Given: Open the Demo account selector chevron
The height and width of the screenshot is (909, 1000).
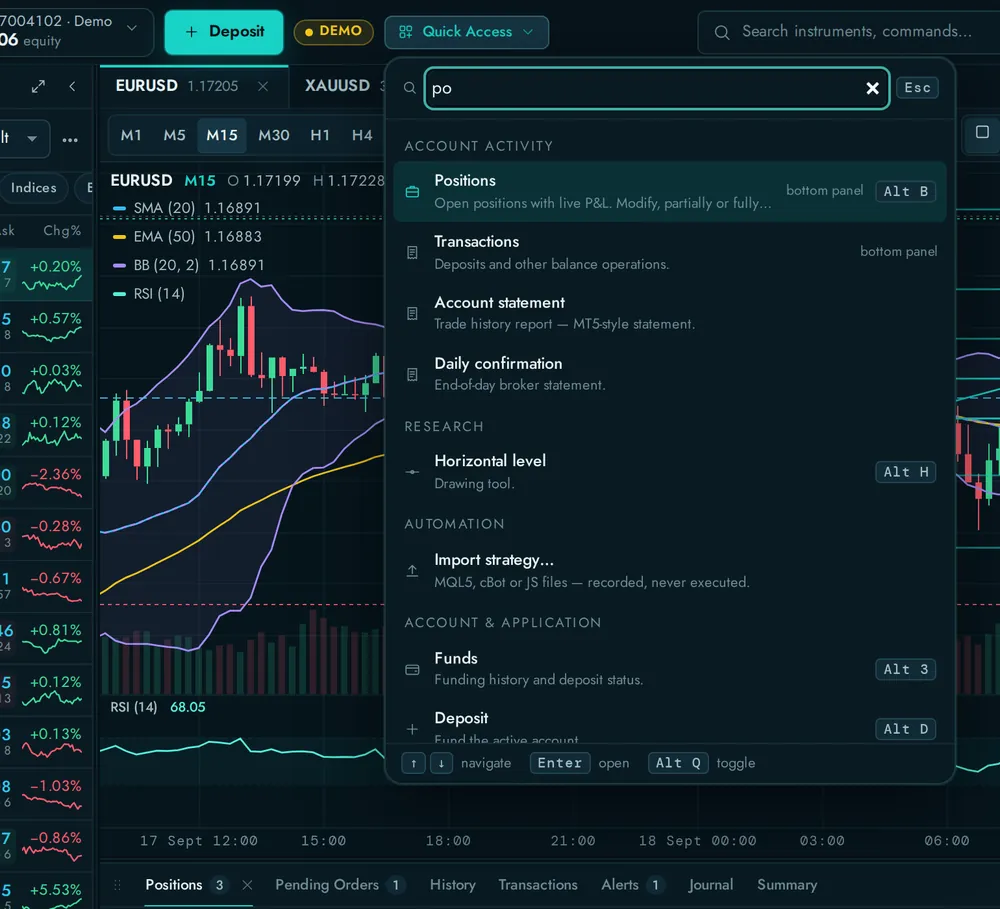Looking at the screenshot, I should (x=132, y=28).
